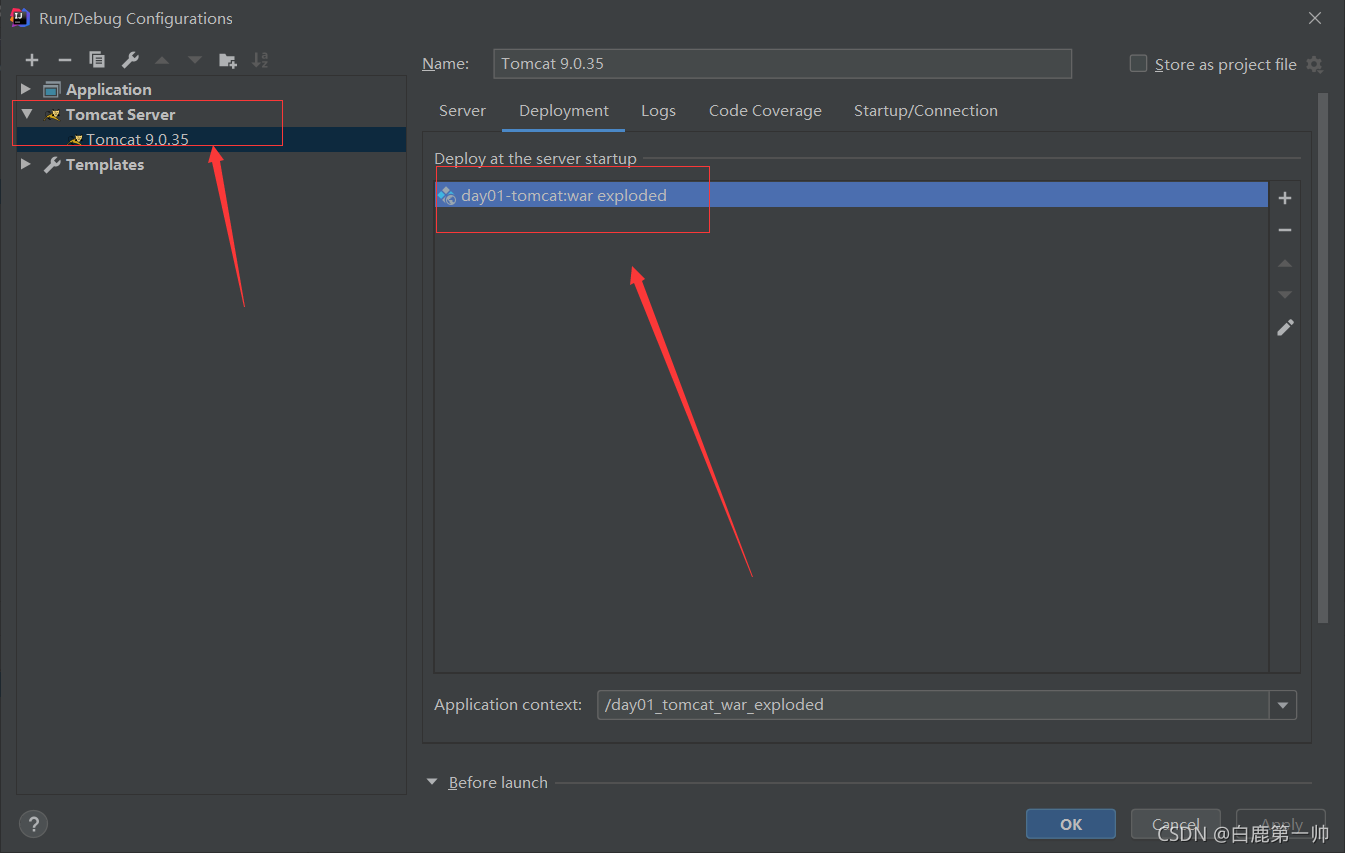Viewport: 1345px width, 853px height.
Task: Add new configuration with plus icon
Action: tap(32, 61)
